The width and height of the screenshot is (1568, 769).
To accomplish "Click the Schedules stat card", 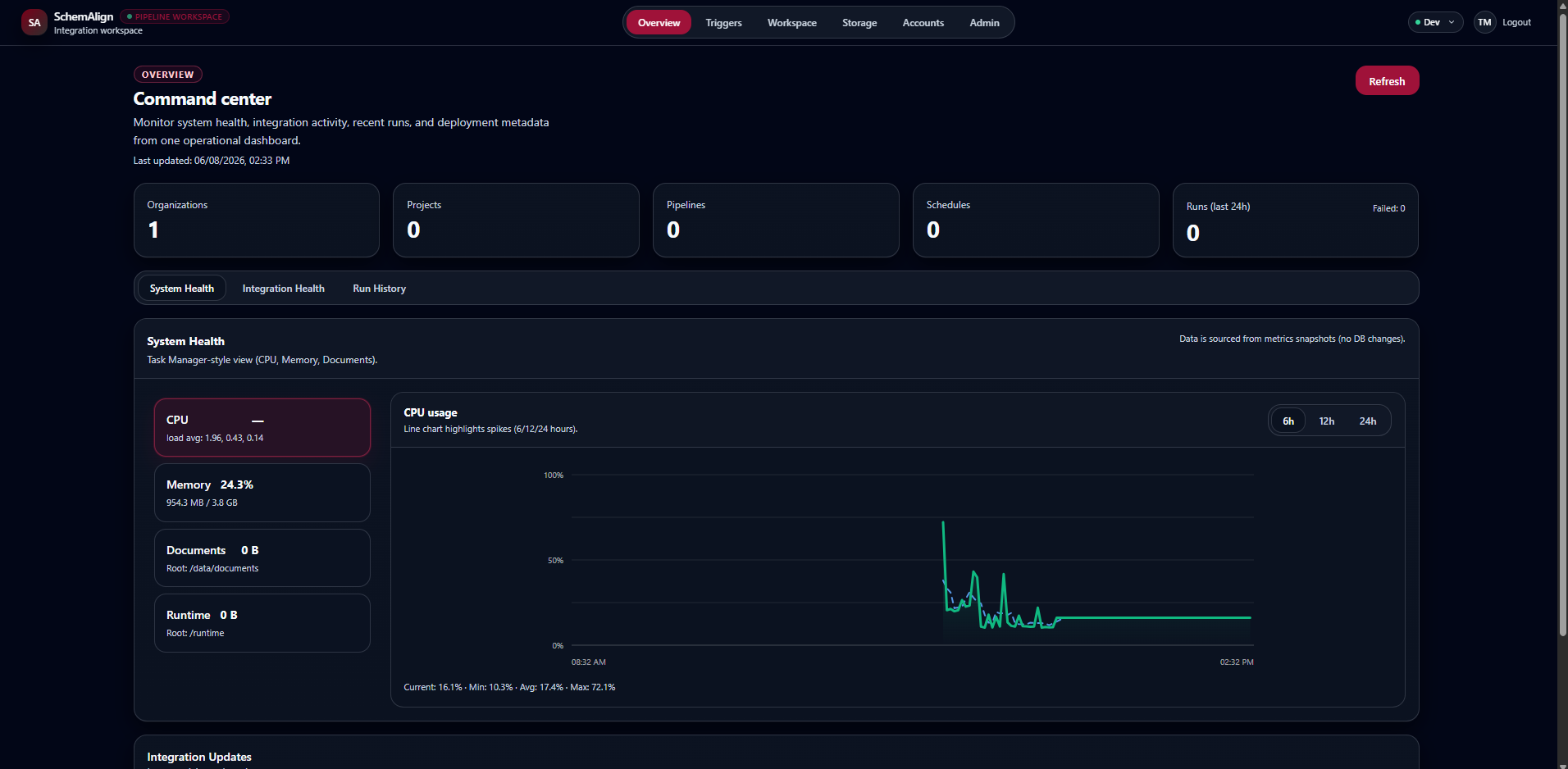I will pos(1036,221).
